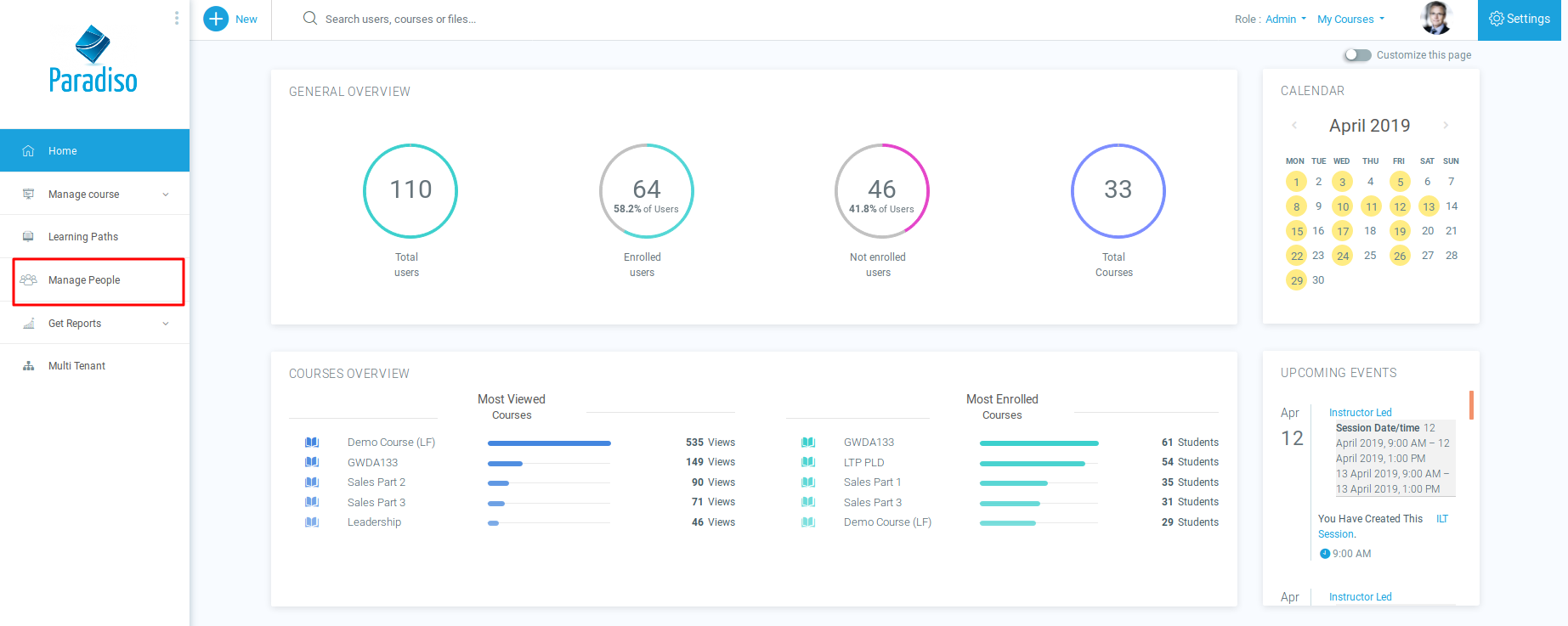Open the Role Admin dropdown

point(1285,20)
